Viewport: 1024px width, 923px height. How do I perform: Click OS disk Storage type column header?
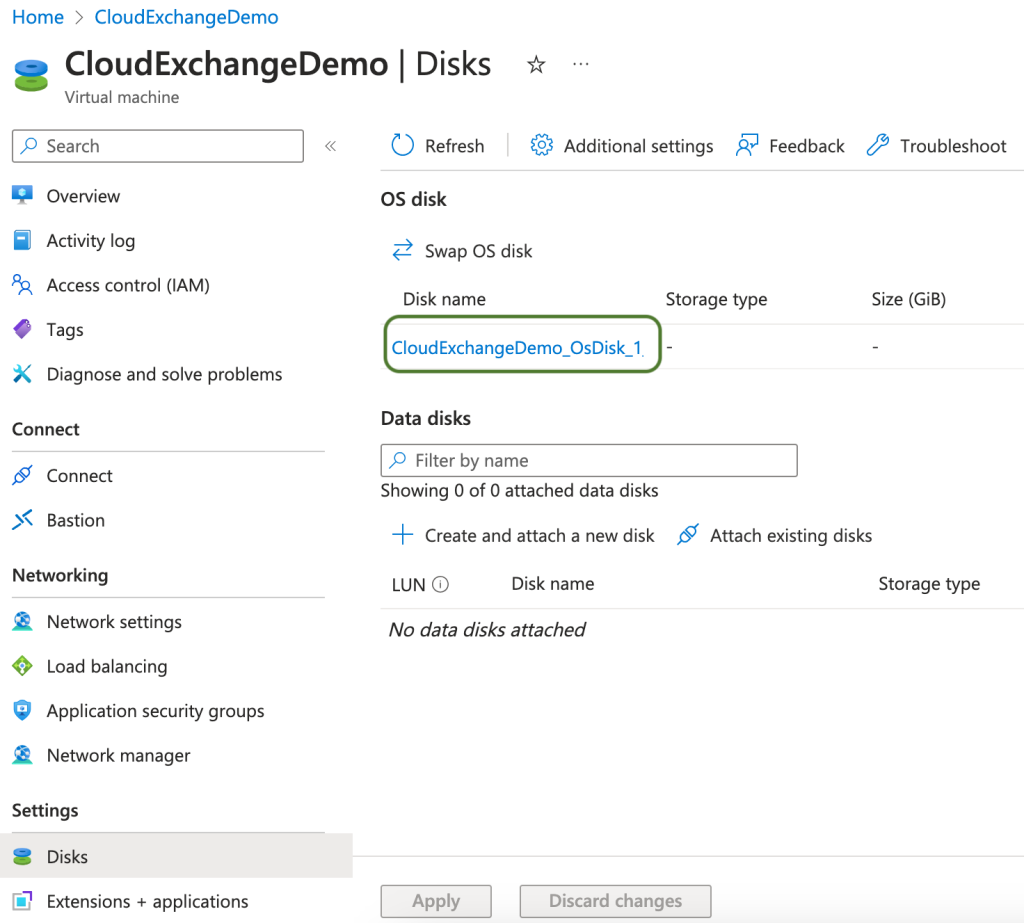[x=716, y=299]
